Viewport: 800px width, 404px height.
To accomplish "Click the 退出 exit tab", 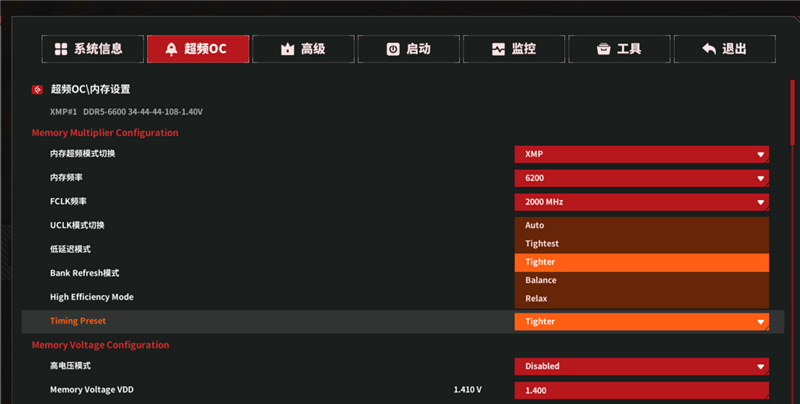I will [x=724, y=49].
